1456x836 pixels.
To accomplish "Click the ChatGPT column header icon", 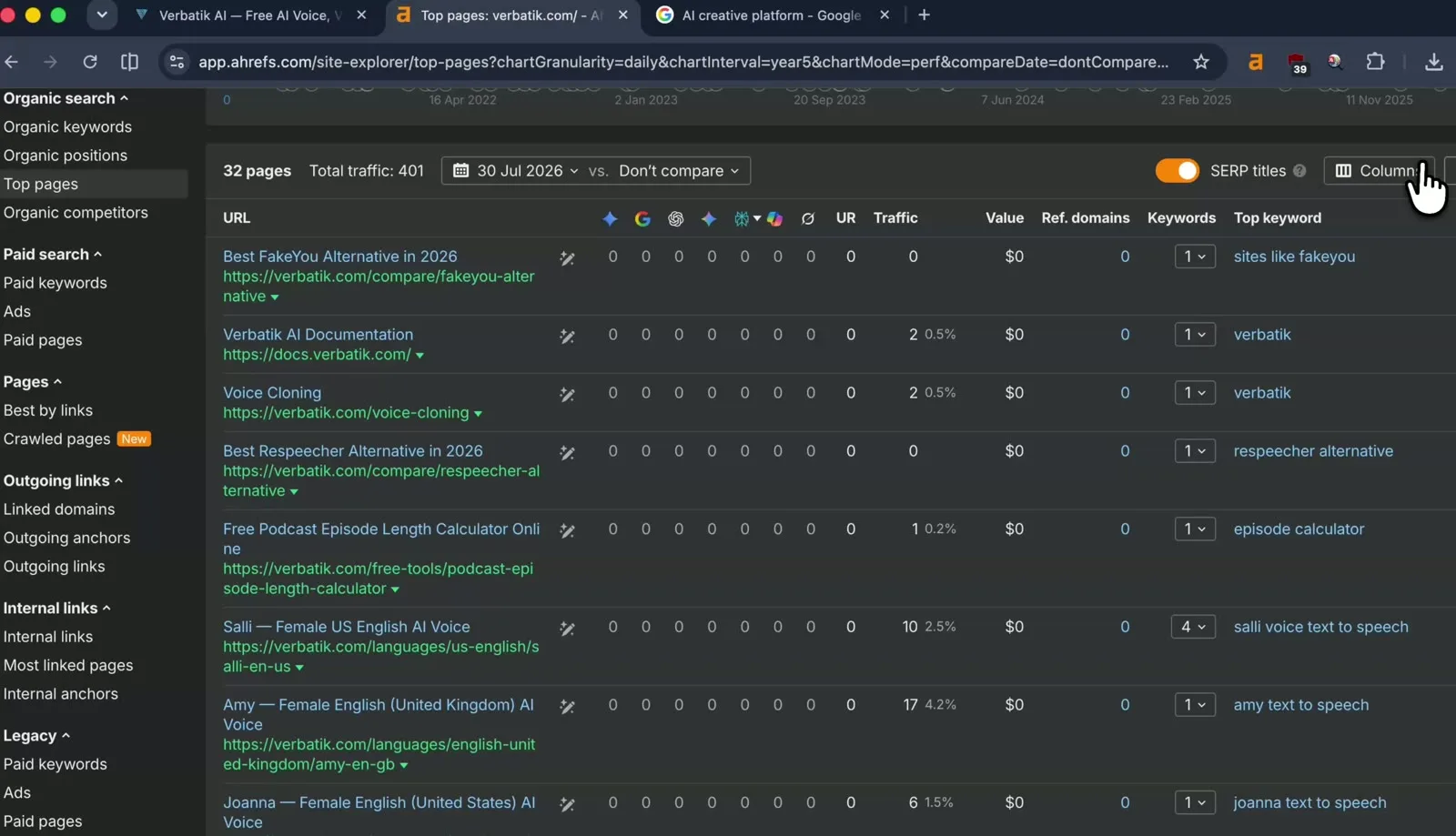I will pos(675,218).
